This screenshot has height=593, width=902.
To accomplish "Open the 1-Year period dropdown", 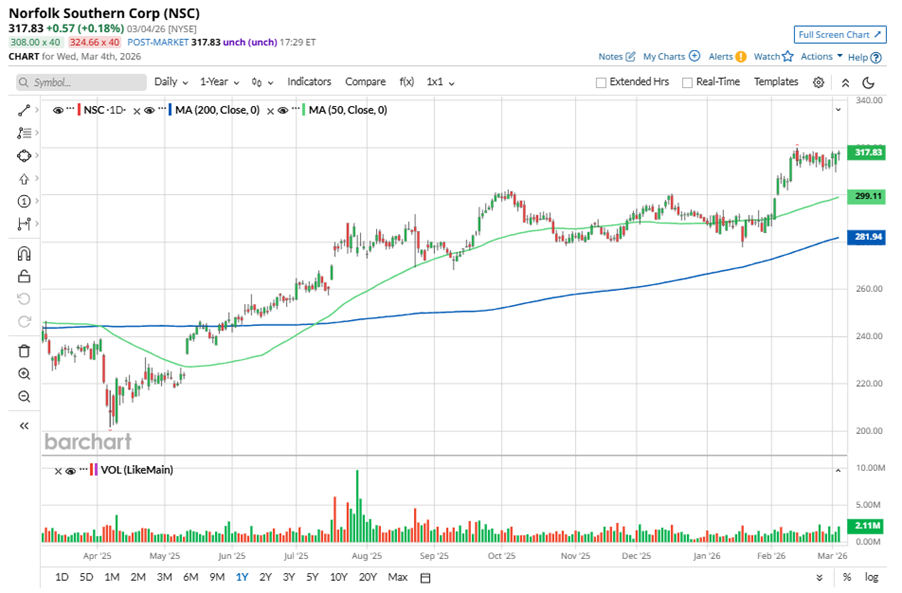I will [219, 82].
